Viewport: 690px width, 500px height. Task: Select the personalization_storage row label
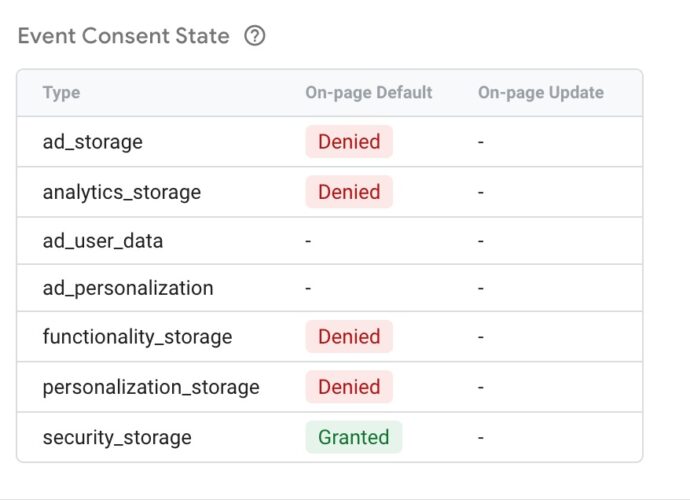(x=151, y=387)
